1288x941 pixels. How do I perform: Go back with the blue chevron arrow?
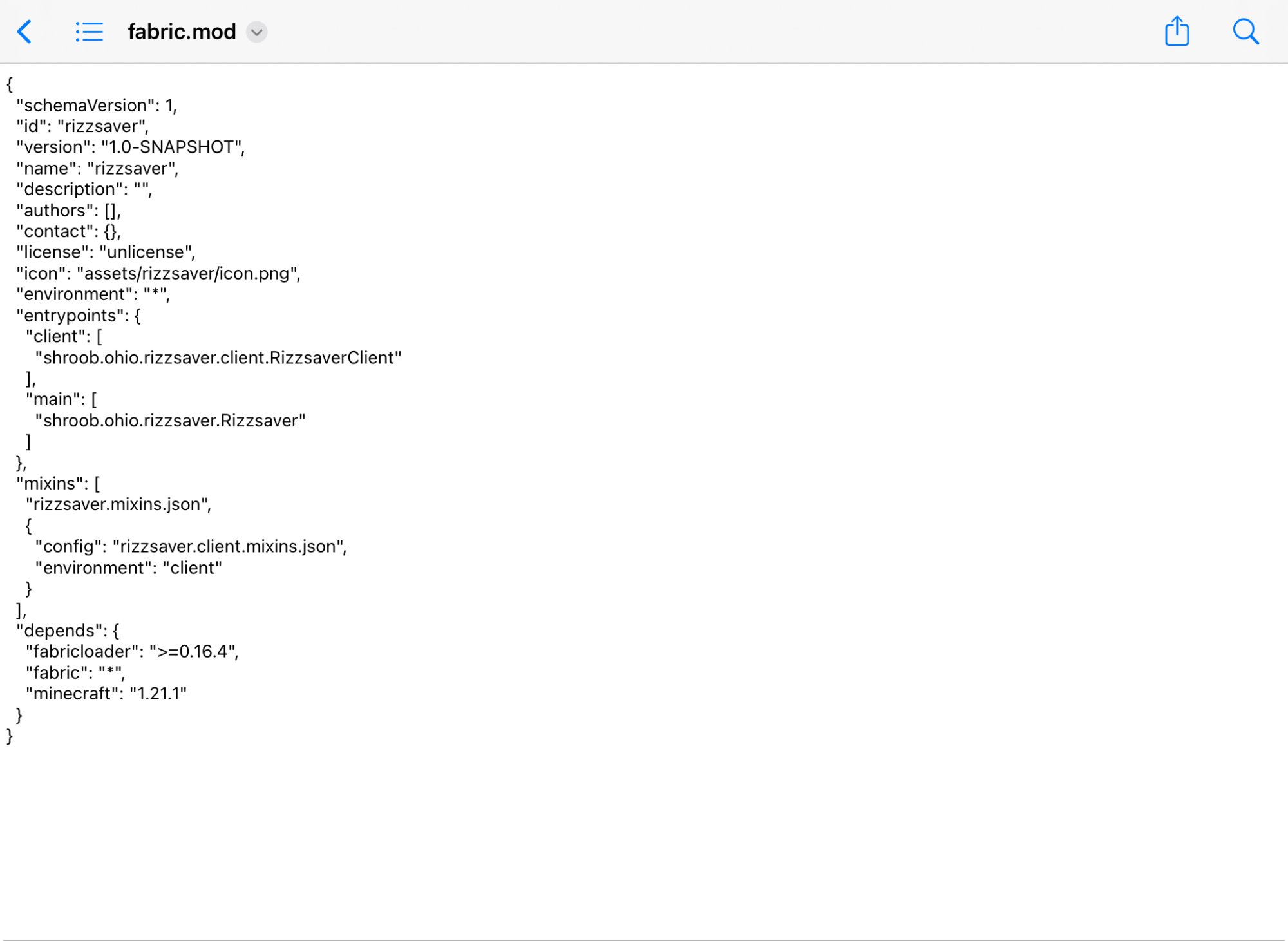pyautogui.click(x=24, y=32)
